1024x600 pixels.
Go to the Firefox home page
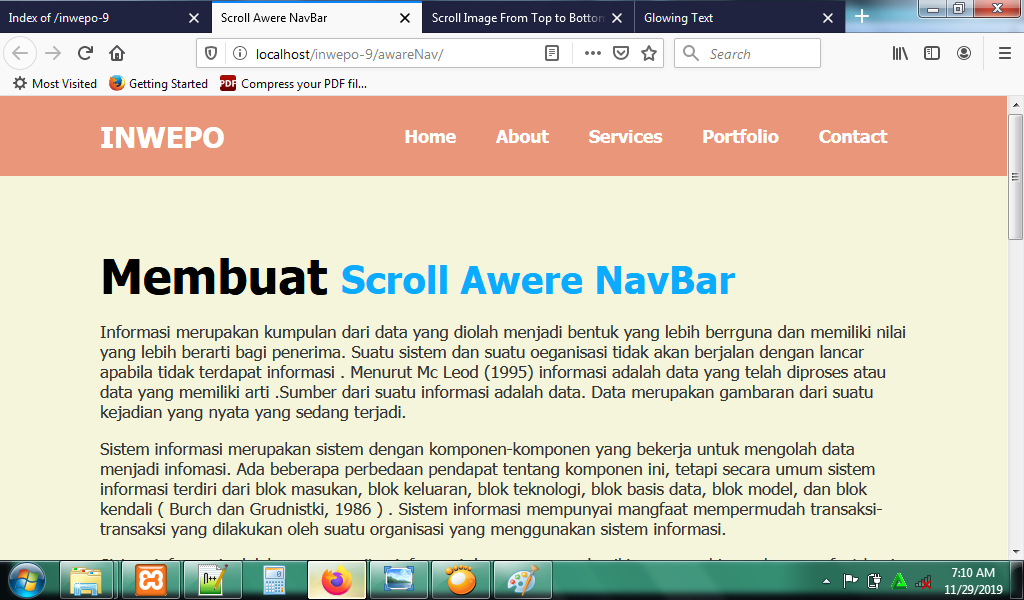(117, 53)
